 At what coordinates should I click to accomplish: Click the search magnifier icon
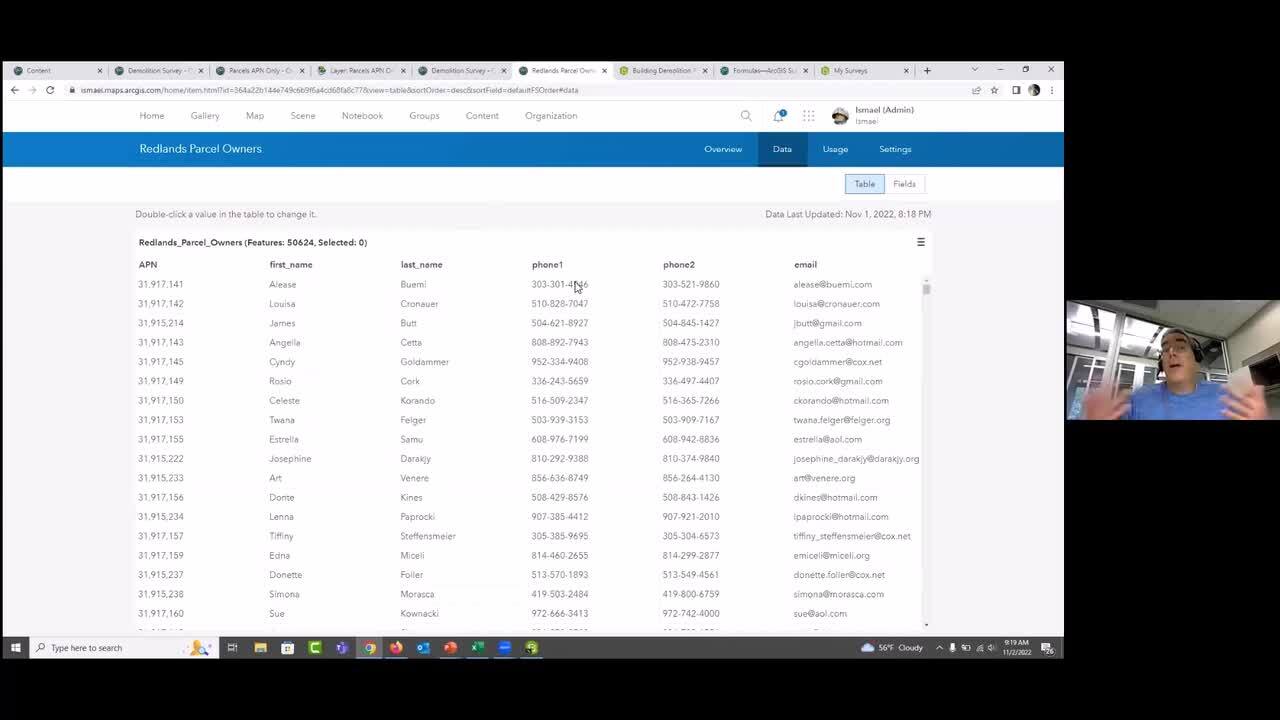click(x=746, y=116)
